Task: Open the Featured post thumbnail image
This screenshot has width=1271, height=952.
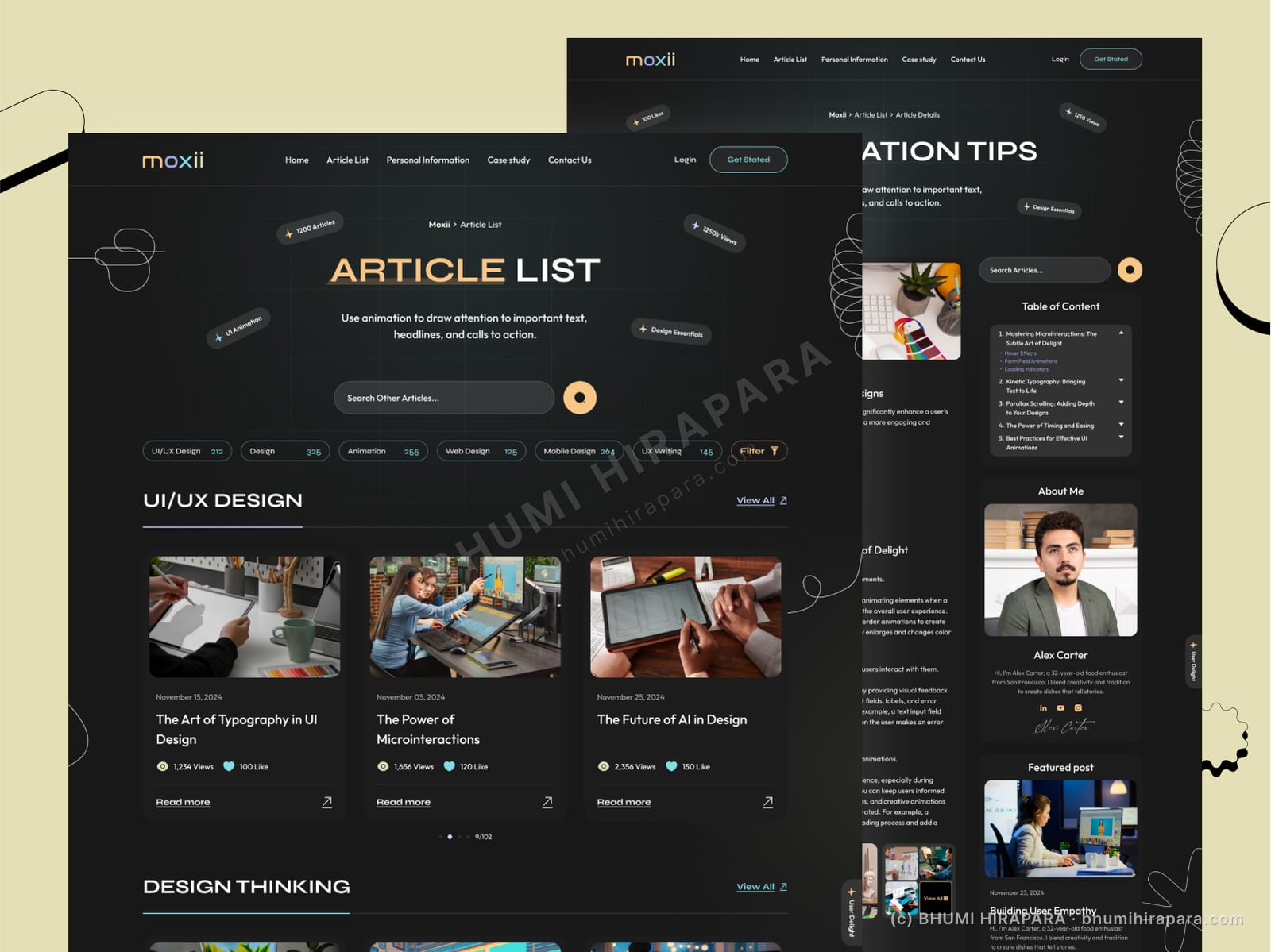Action: 1060,828
